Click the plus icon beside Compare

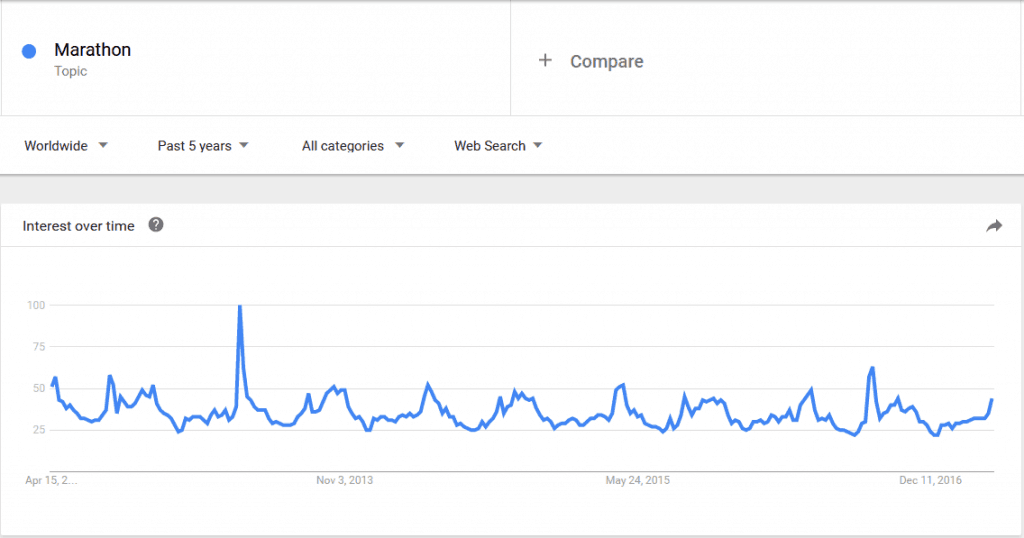coord(545,61)
